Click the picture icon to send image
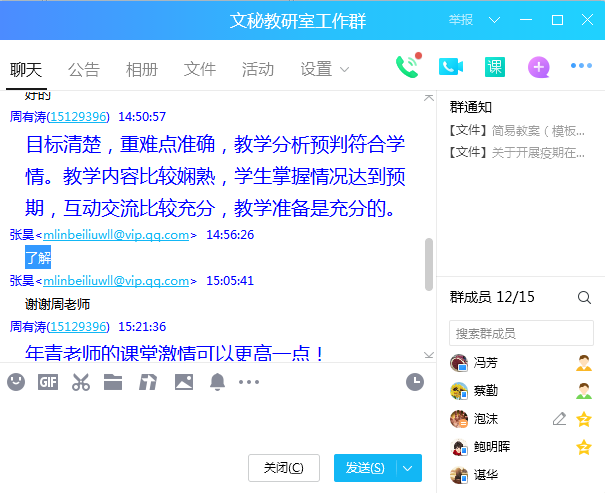The height and width of the screenshot is (493, 605). (183, 381)
